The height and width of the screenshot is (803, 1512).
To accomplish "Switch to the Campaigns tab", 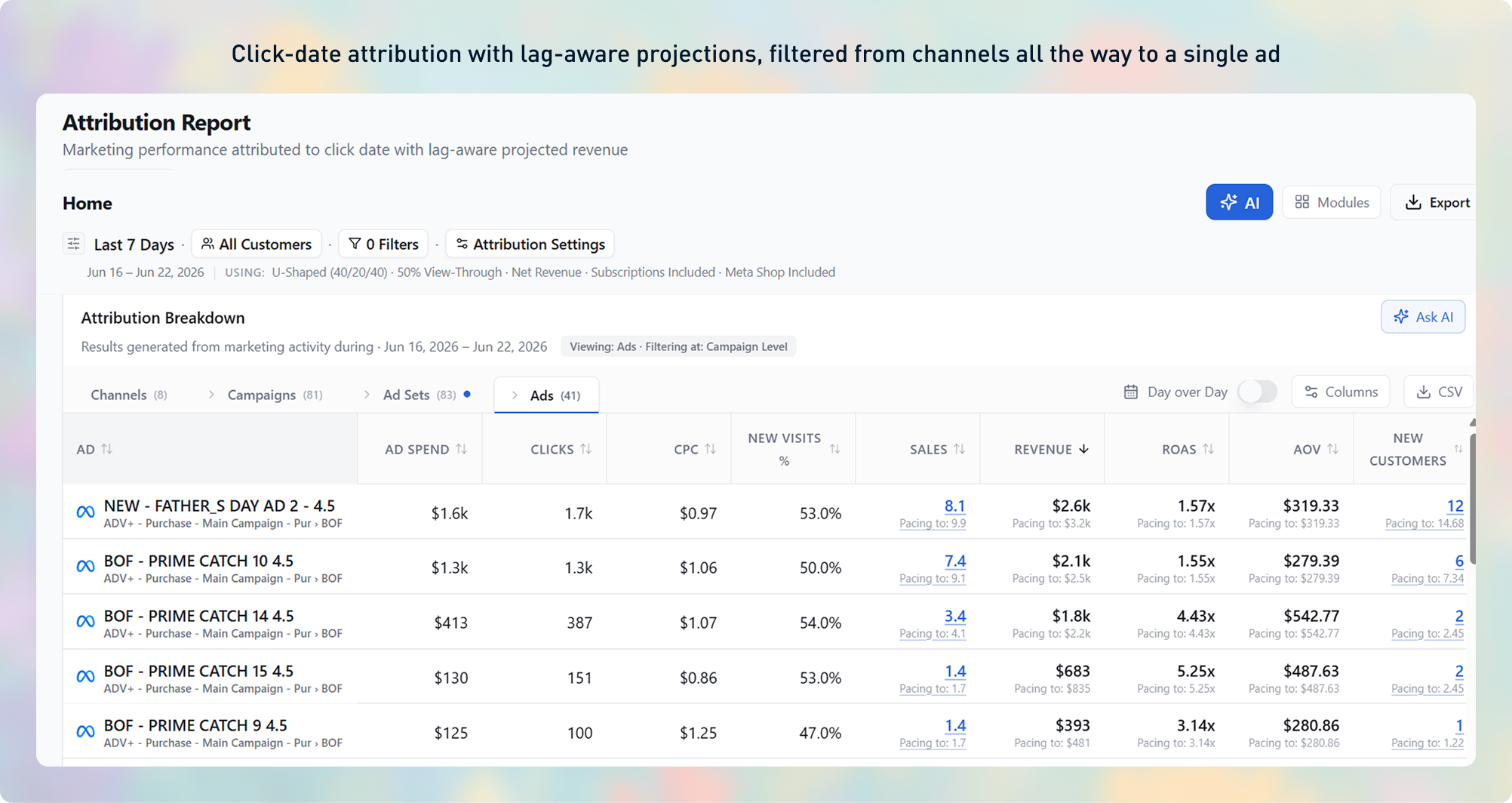I will [x=275, y=395].
